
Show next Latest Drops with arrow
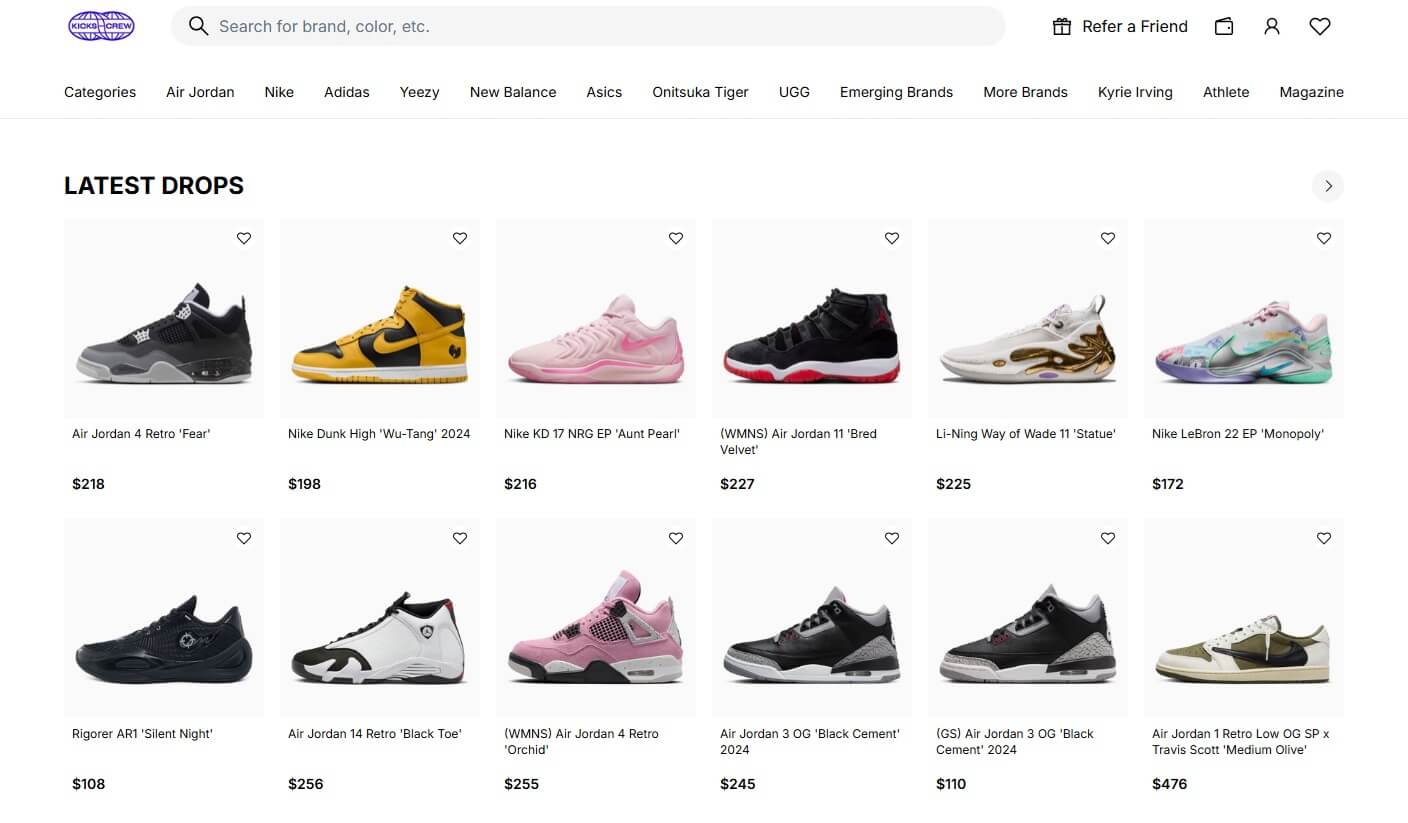[1328, 186]
